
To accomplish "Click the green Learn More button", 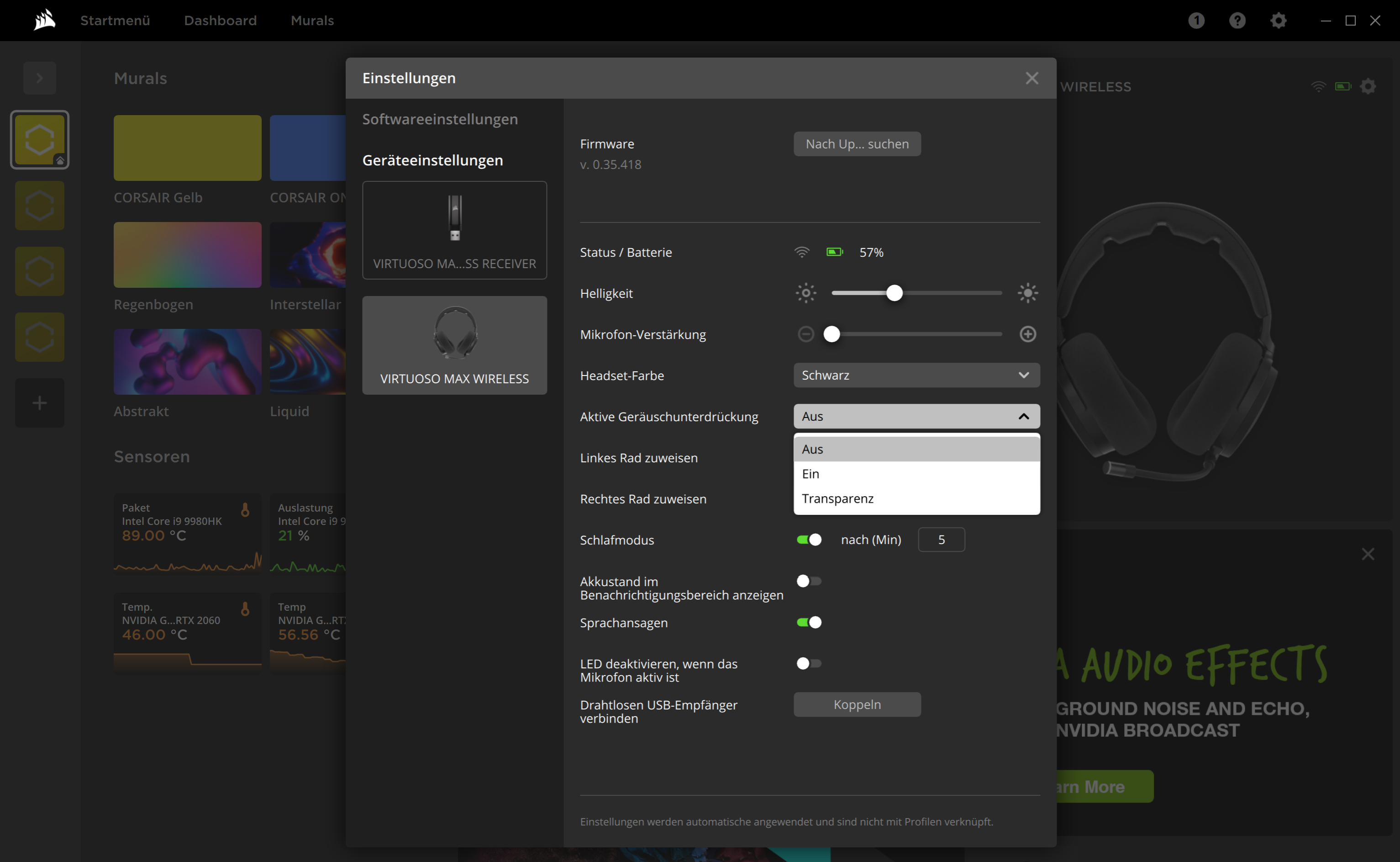I will [1104, 787].
